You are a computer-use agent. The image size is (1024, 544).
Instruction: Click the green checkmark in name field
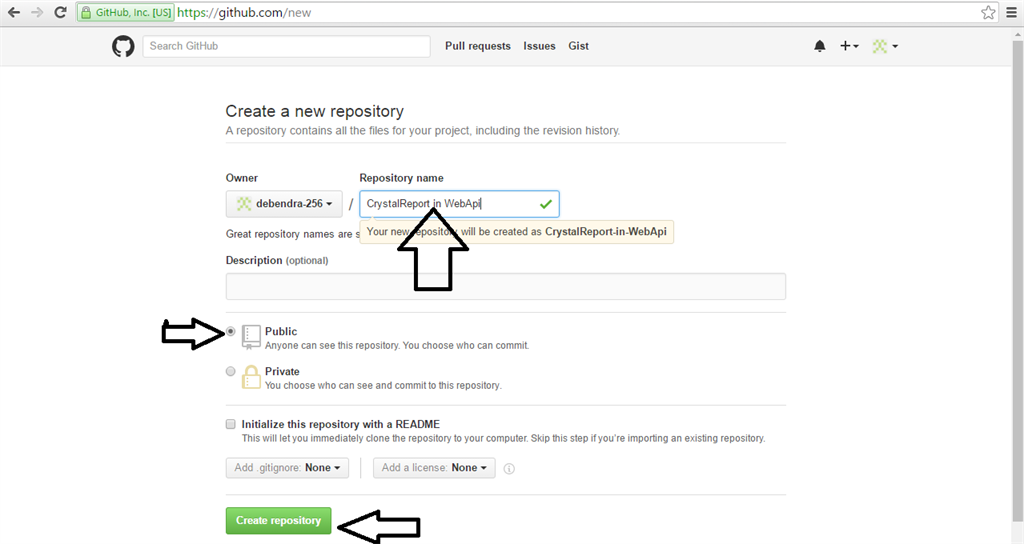[x=546, y=204]
